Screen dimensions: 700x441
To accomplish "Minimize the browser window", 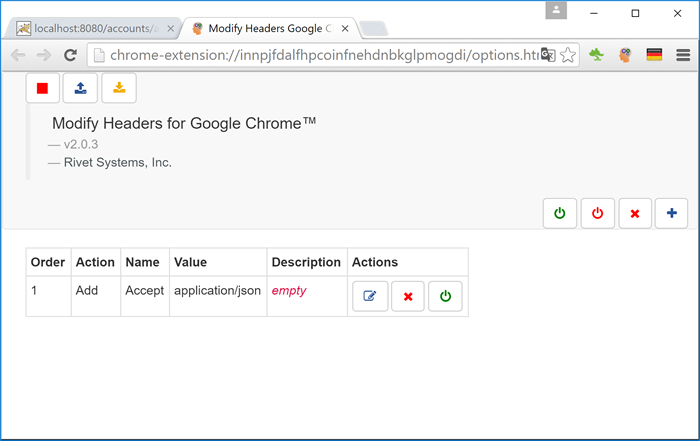I will point(594,13).
